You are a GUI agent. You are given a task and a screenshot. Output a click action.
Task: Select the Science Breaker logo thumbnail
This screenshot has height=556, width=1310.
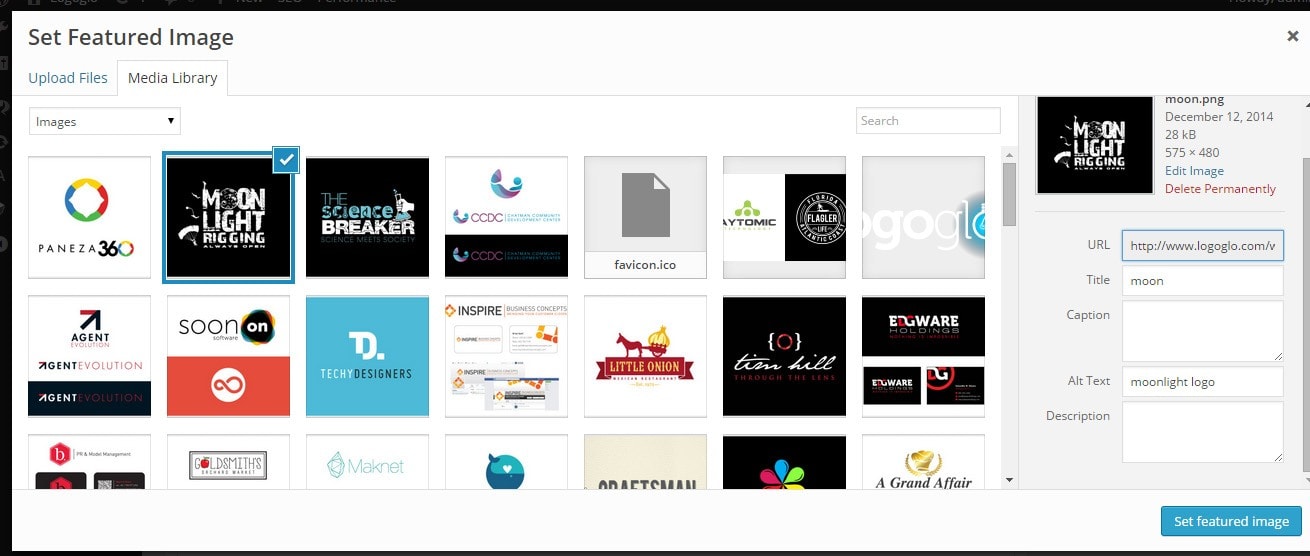(367, 217)
